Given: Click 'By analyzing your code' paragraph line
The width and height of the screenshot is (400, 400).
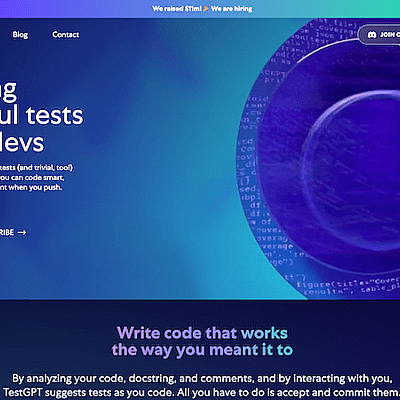Looking at the screenshot, I should tap(202, 378).
